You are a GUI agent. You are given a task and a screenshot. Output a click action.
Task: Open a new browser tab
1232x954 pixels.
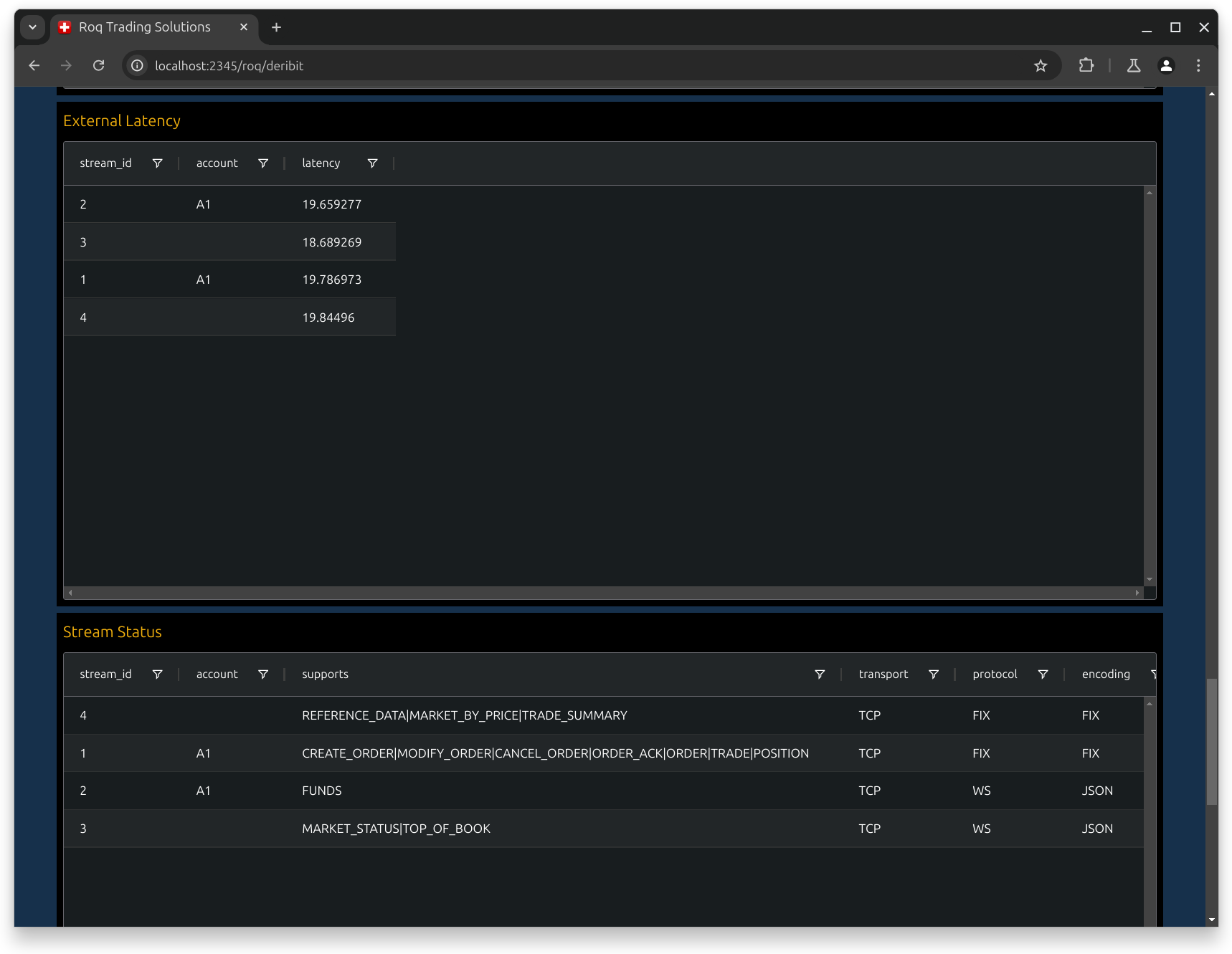click(x=276, y=27)
